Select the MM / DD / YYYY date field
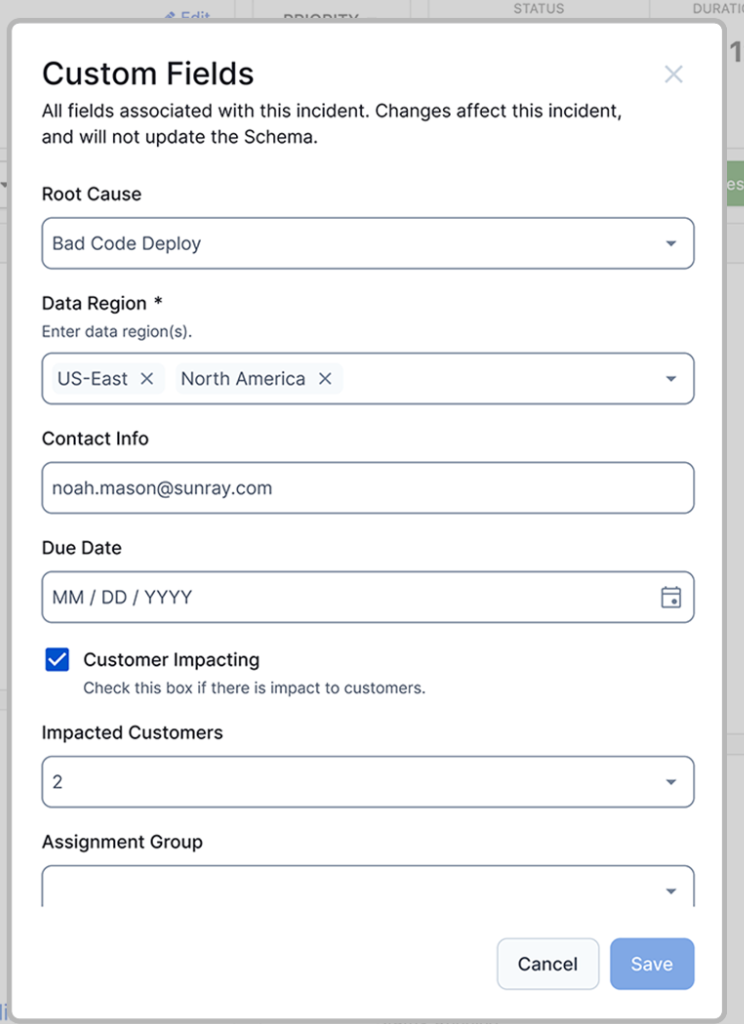The width and height of the screenshot is (744, 1024). click(300, 595)
